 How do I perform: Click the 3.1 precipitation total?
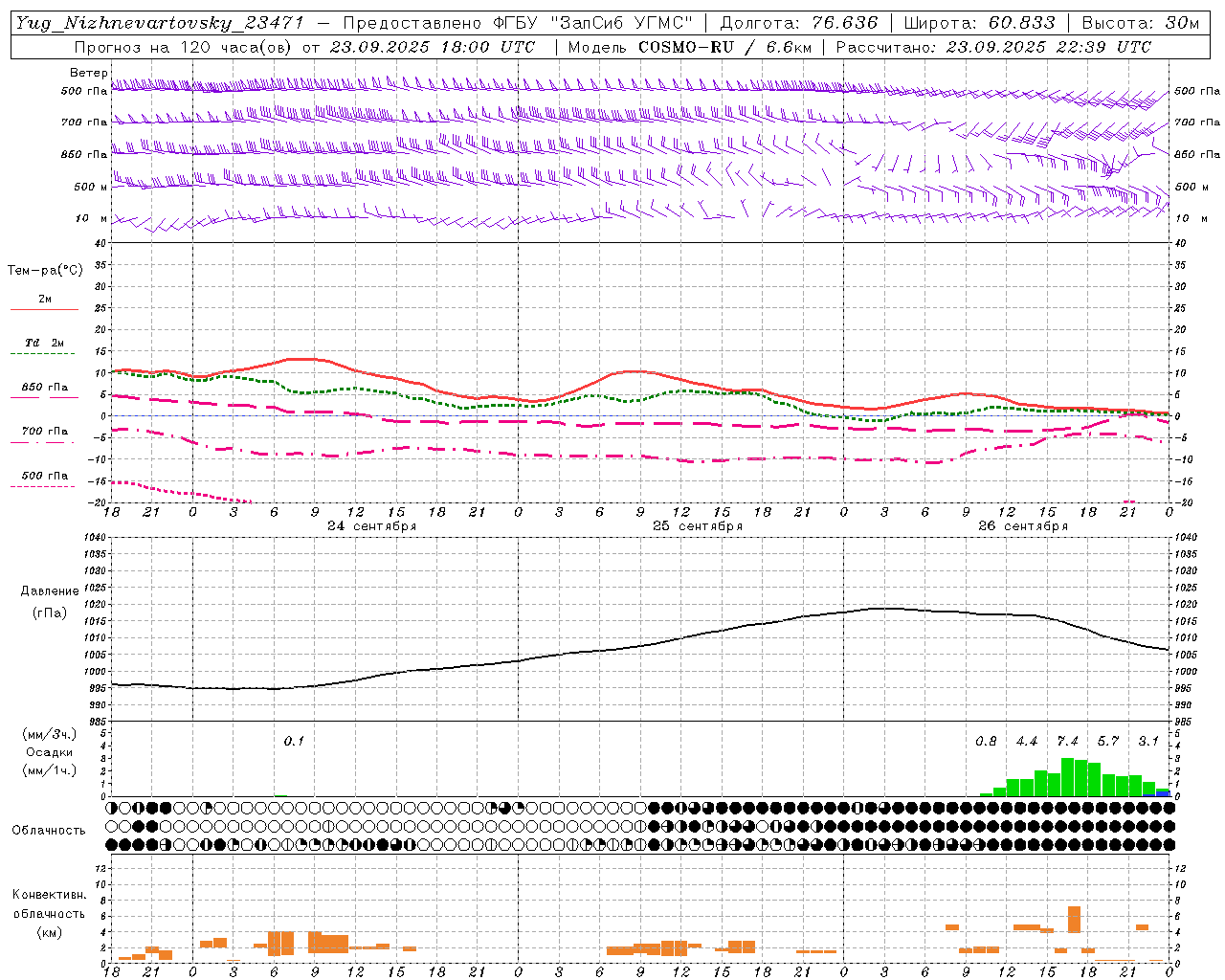tap(1148, 741)
